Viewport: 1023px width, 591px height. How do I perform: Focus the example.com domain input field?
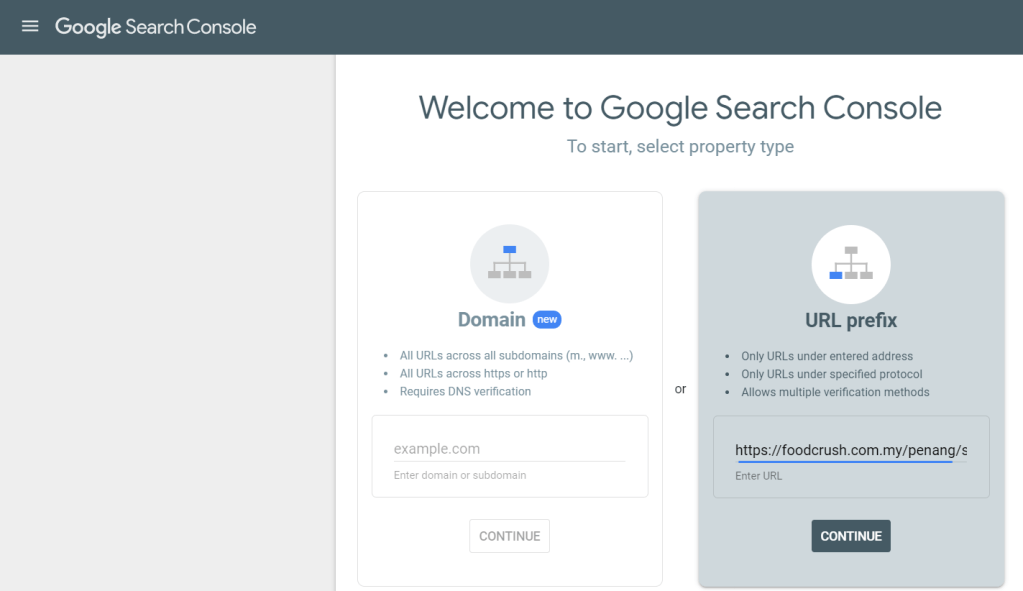pos(508,449)
